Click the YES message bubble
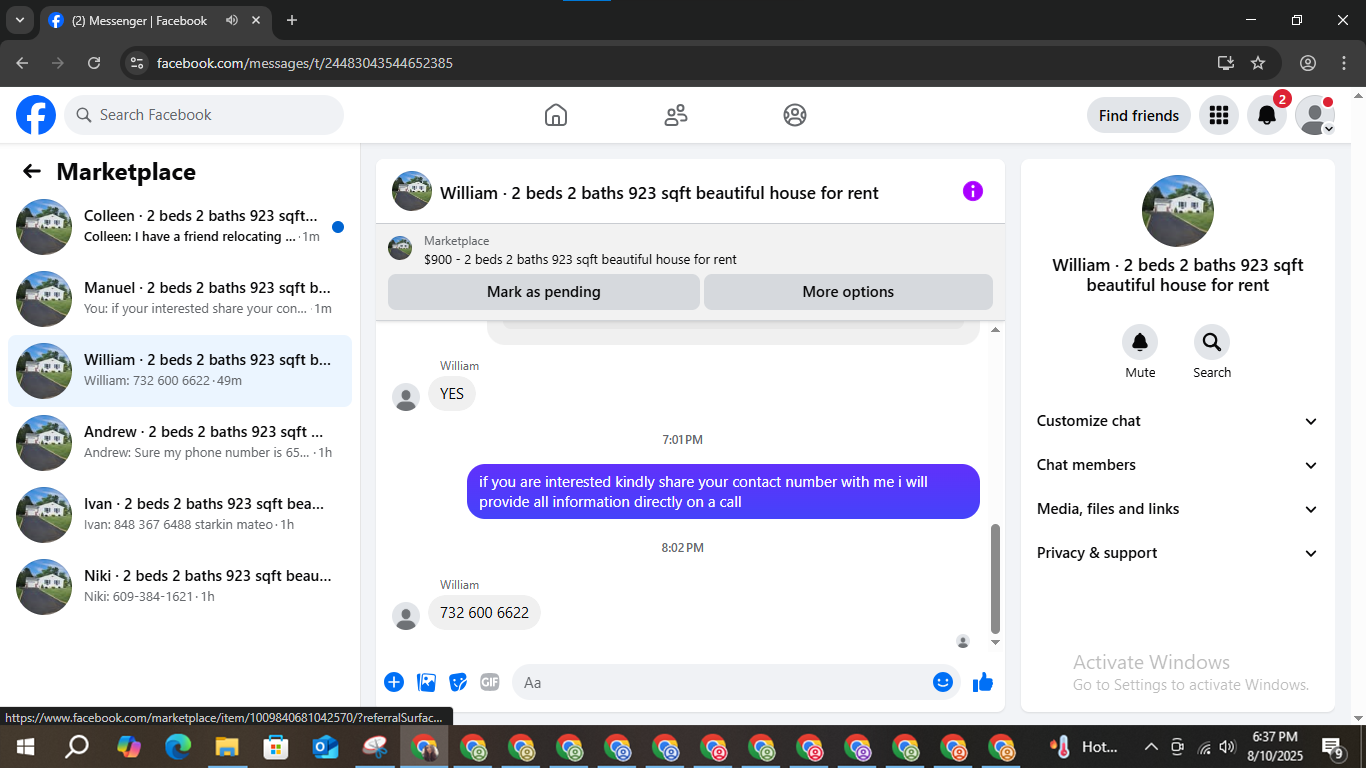This screenshot has width=1366, height=768. click(452, 394)
